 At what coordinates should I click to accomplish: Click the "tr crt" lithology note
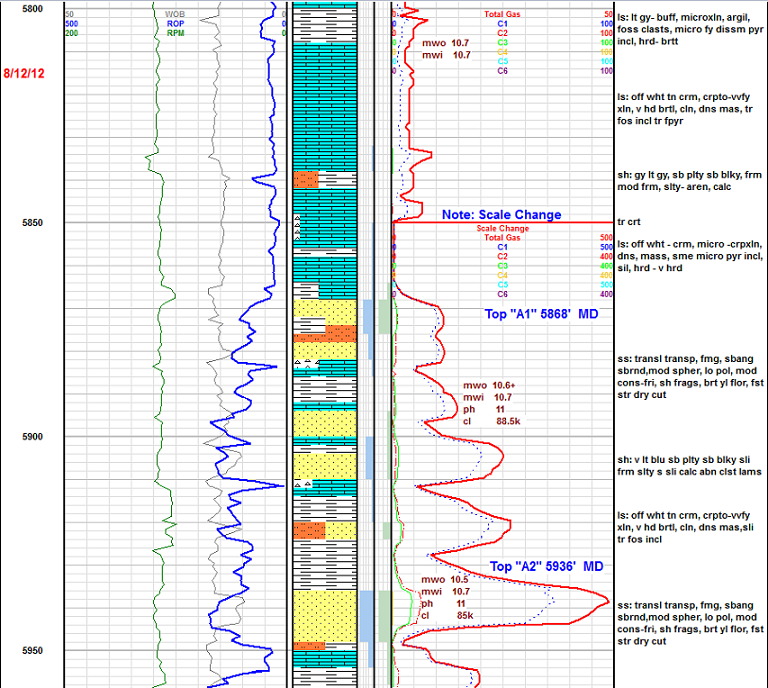[x=631, y=221]
